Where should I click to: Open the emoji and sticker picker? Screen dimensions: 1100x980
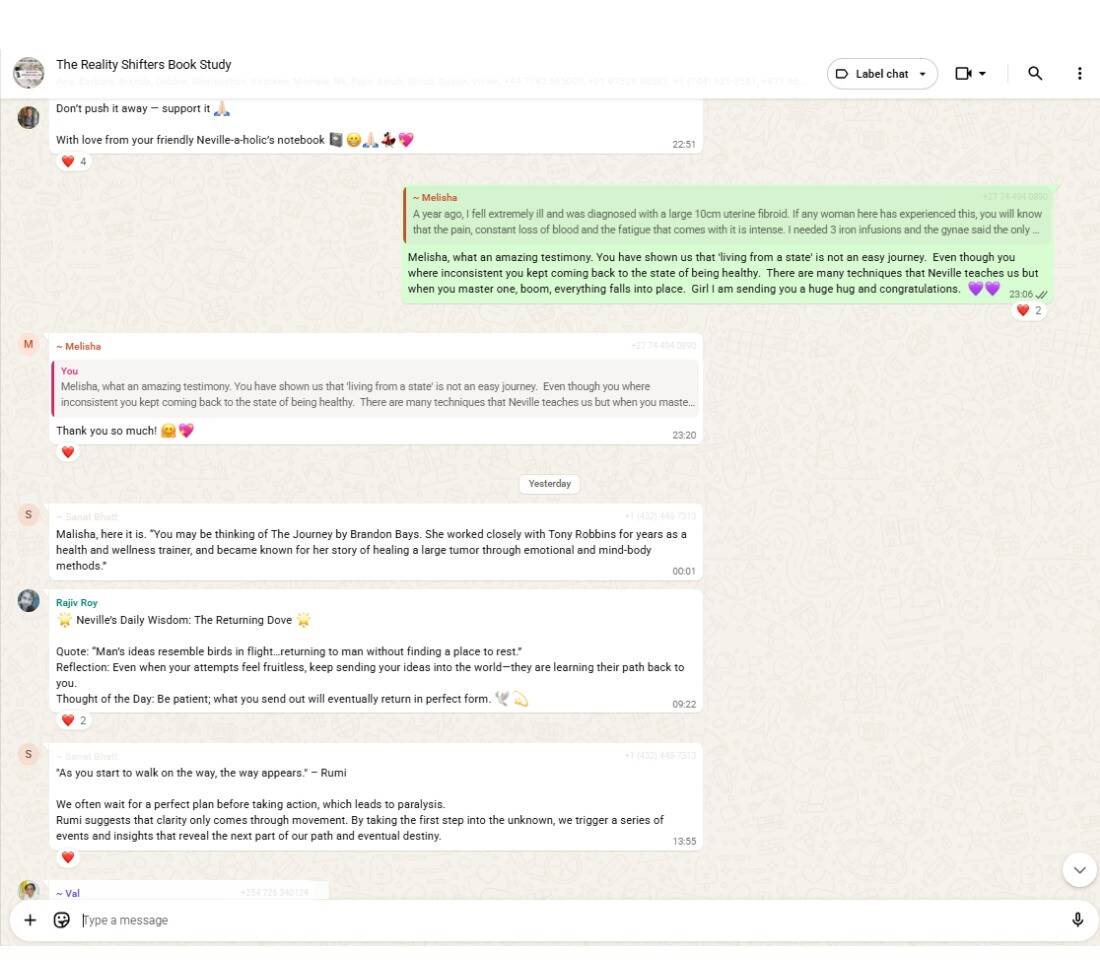(62, 920)
